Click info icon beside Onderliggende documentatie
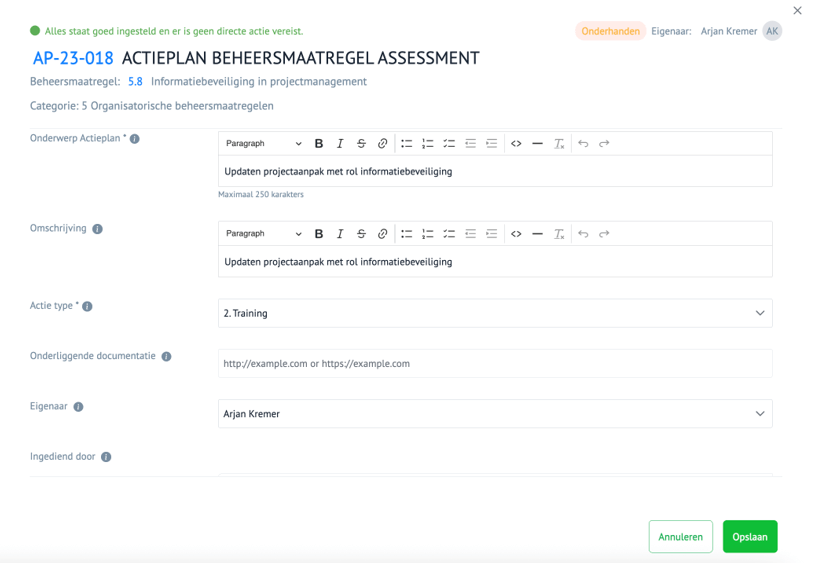 166,356
